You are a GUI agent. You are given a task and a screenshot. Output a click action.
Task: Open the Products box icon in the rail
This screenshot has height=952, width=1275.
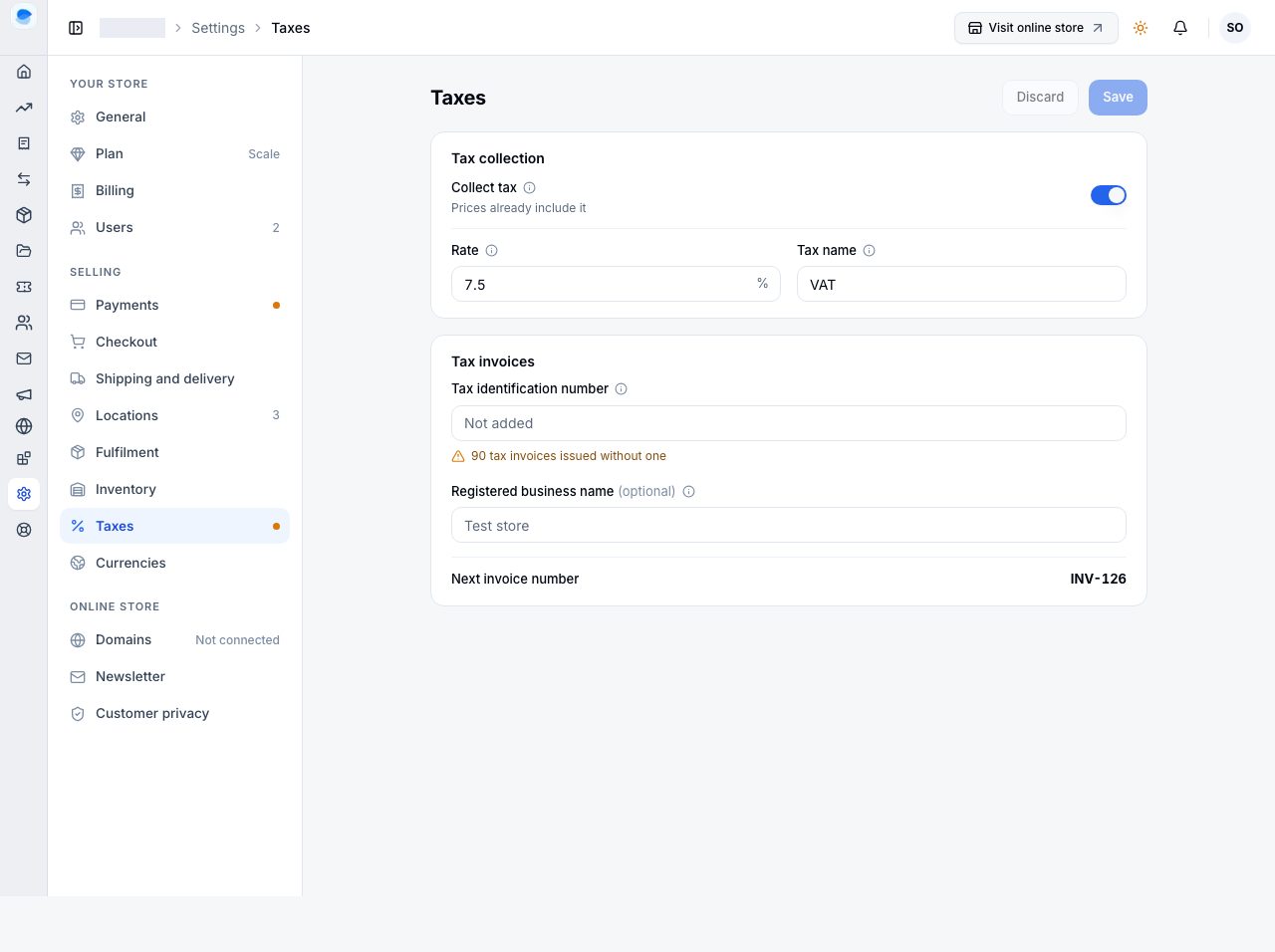pos(24,215)
